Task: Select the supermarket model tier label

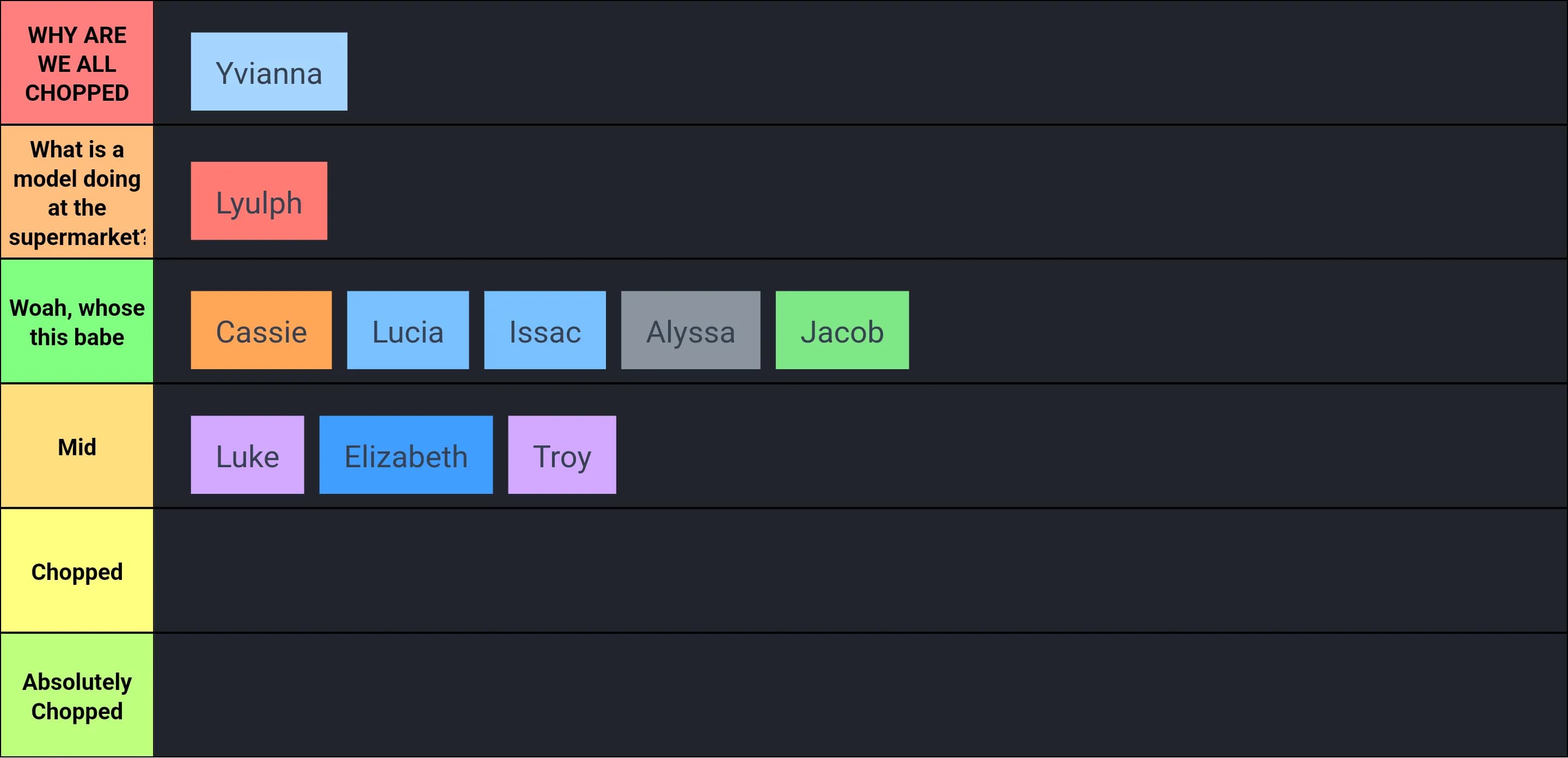Action: 77,192
